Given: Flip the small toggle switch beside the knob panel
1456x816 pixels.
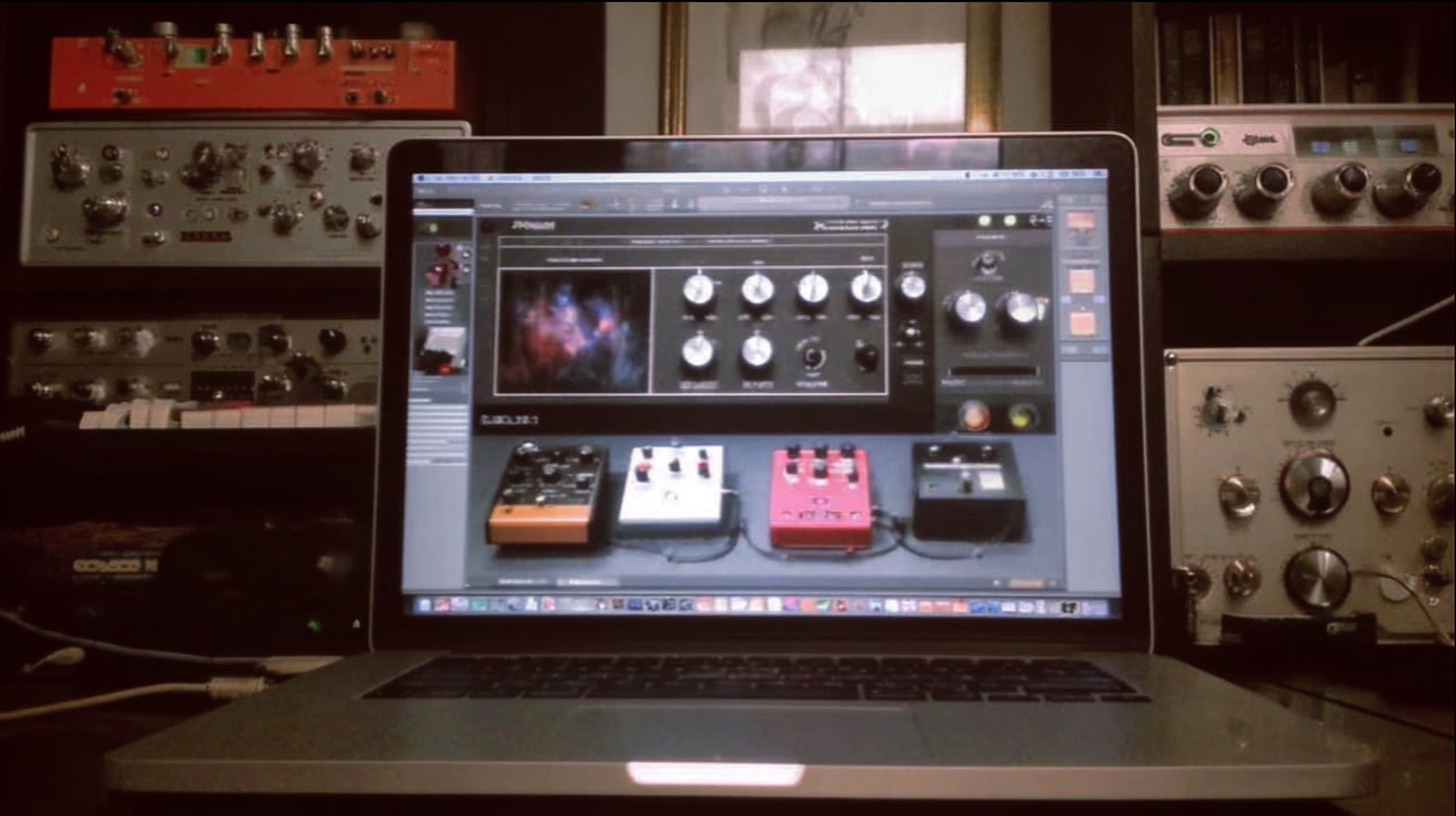Looking at the screenshot, I should 910,331.
